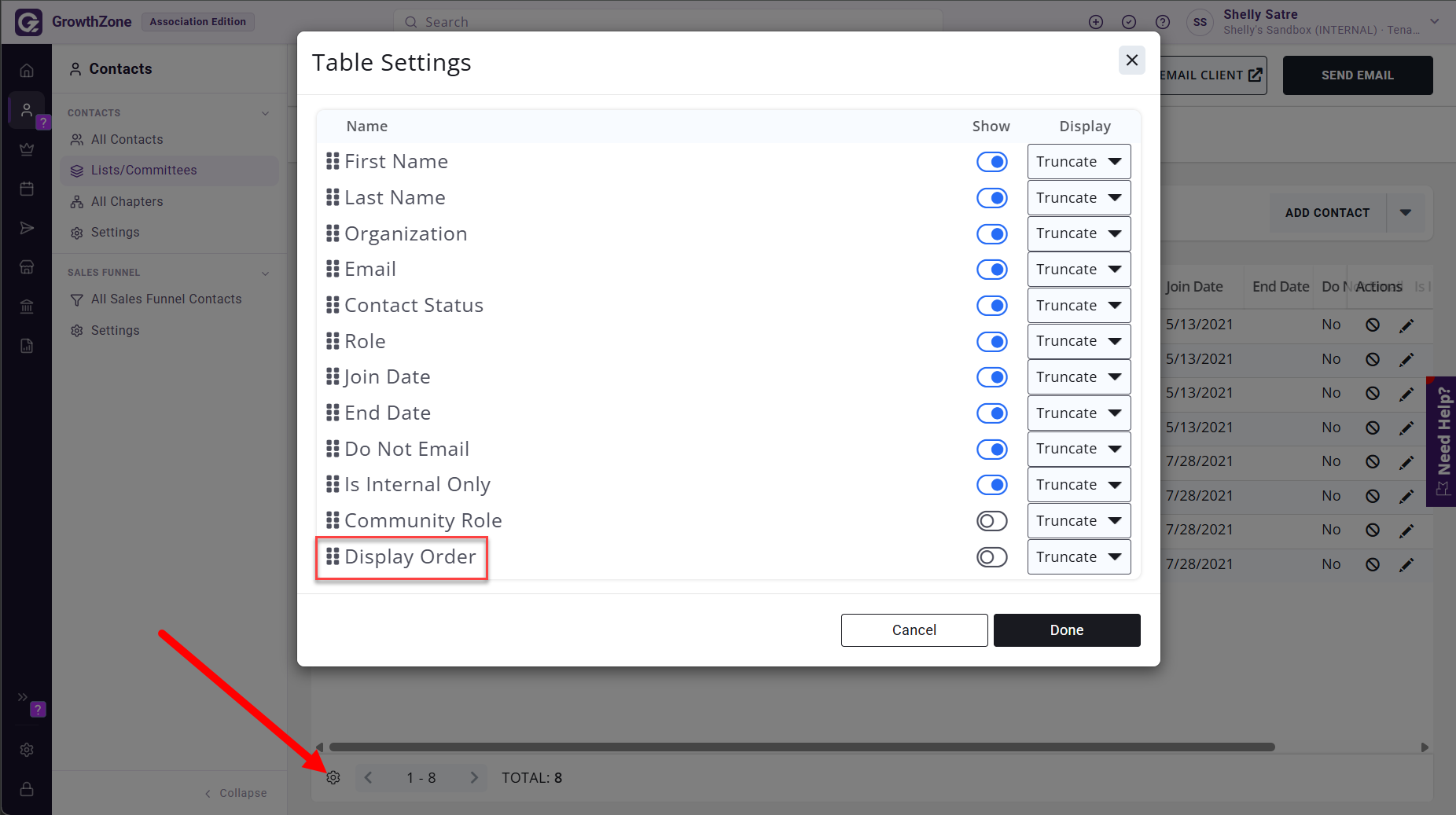This screenshot has width=1456, height=815.
Task: Open the reports document icon in rail
Action: point(27,346)
